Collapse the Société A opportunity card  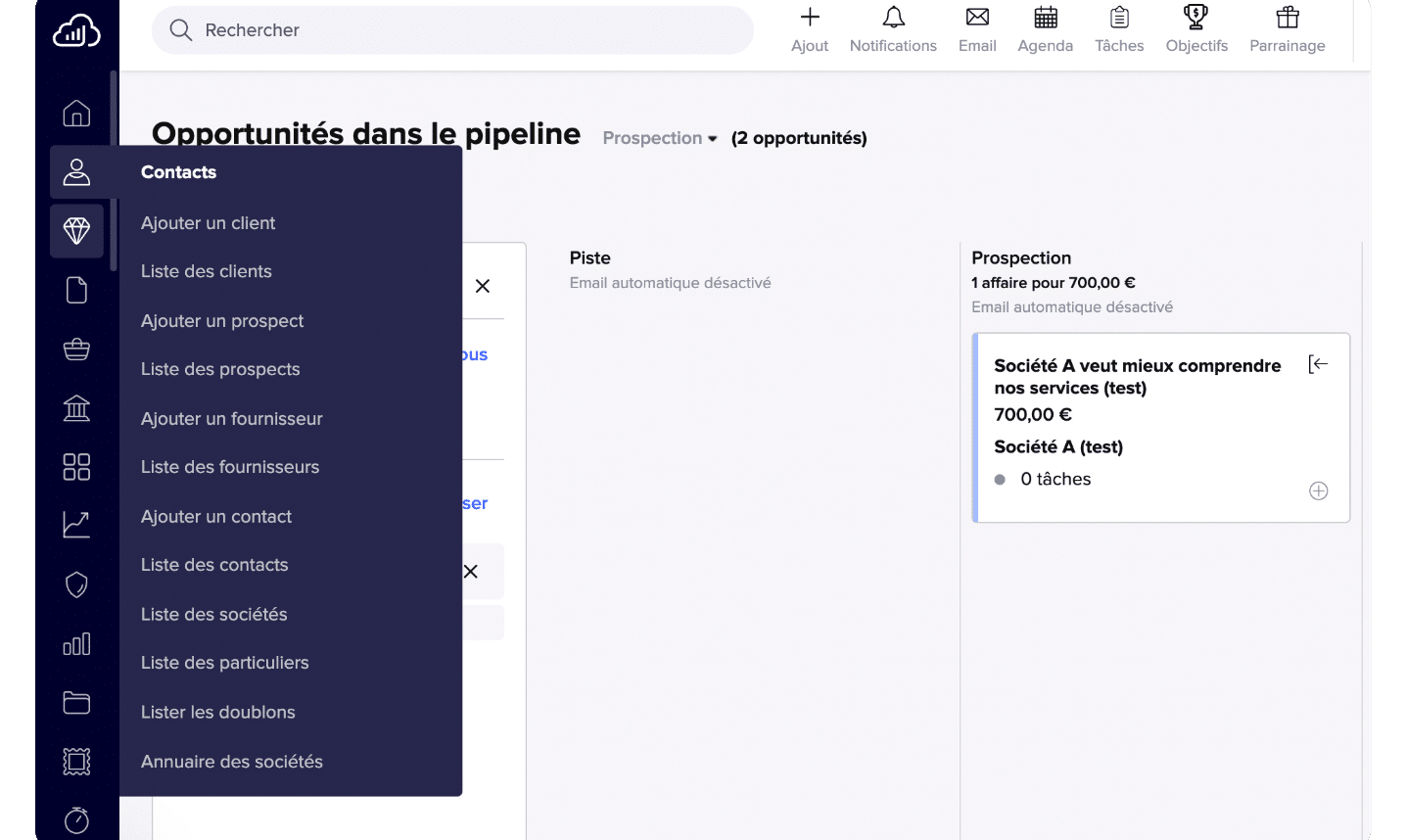point(1319,363)
